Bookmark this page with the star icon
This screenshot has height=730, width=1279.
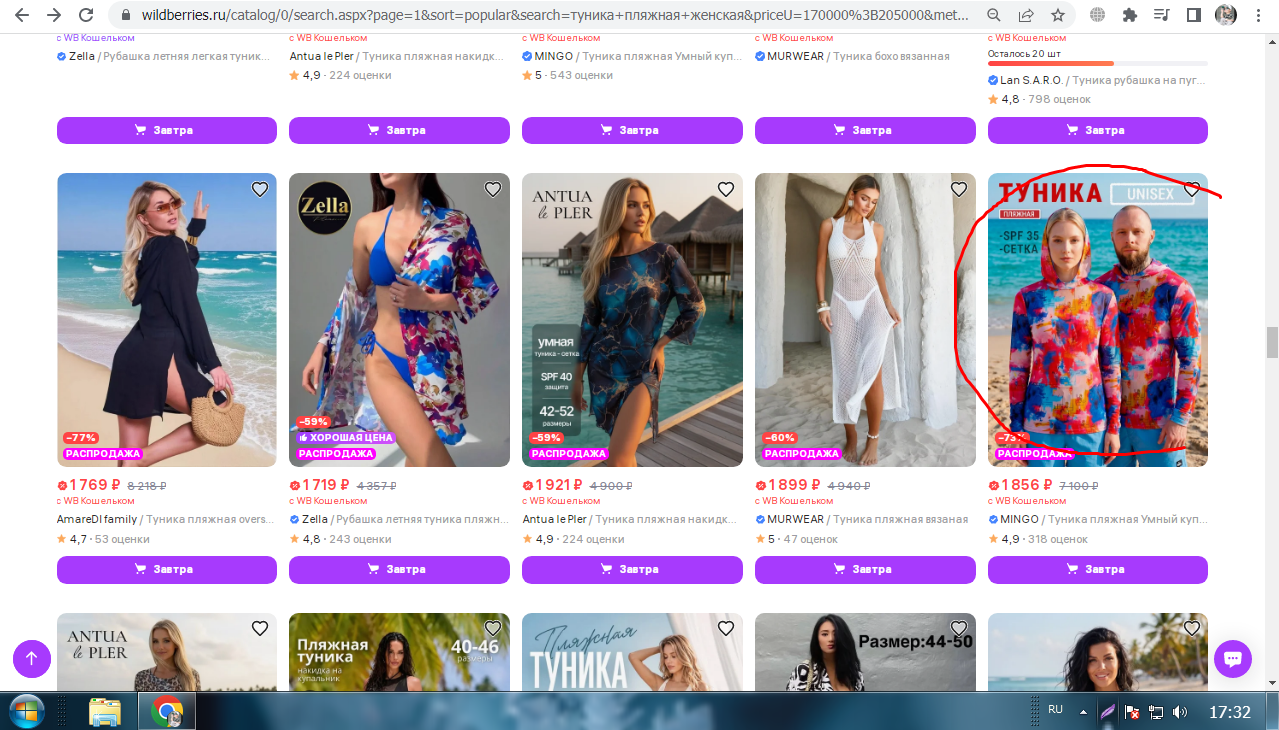click(1058, 16)
